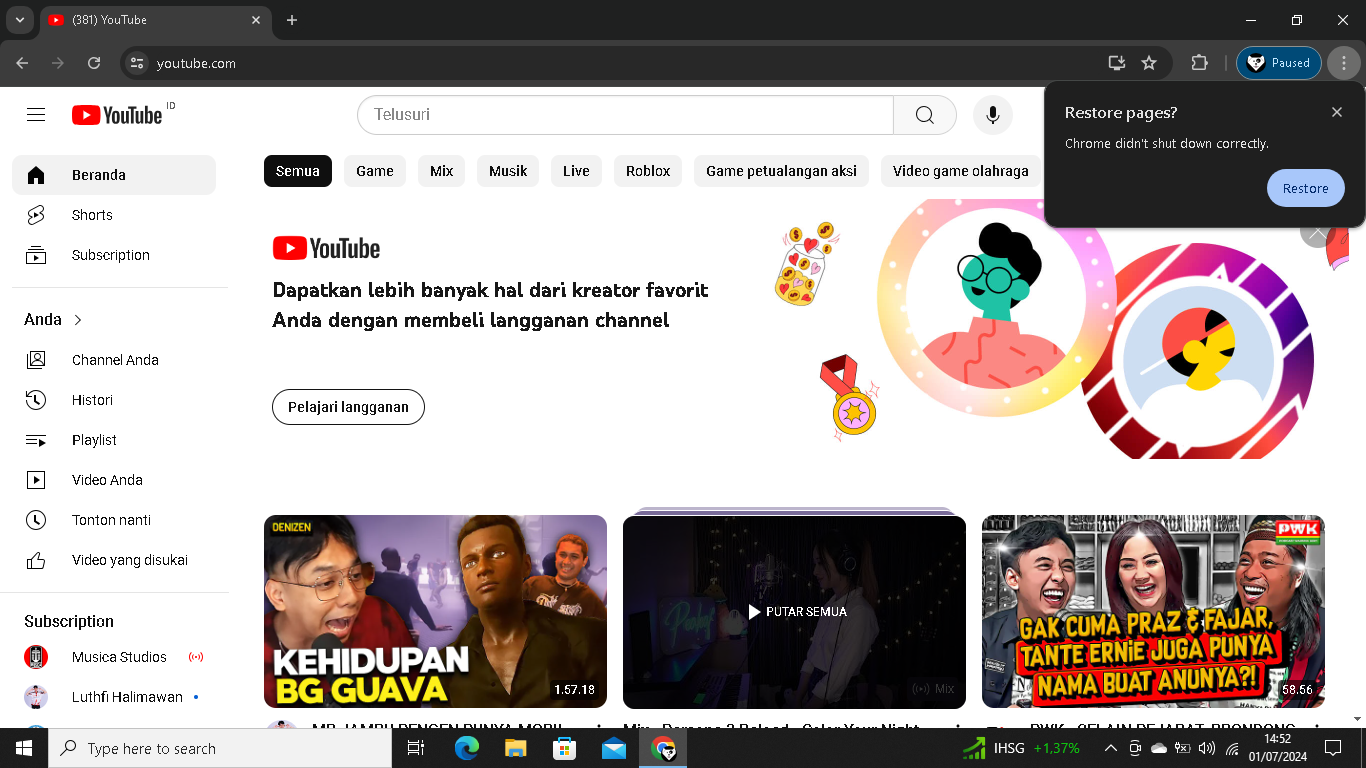Select the Musik filter chip

[x=508, y=171]
